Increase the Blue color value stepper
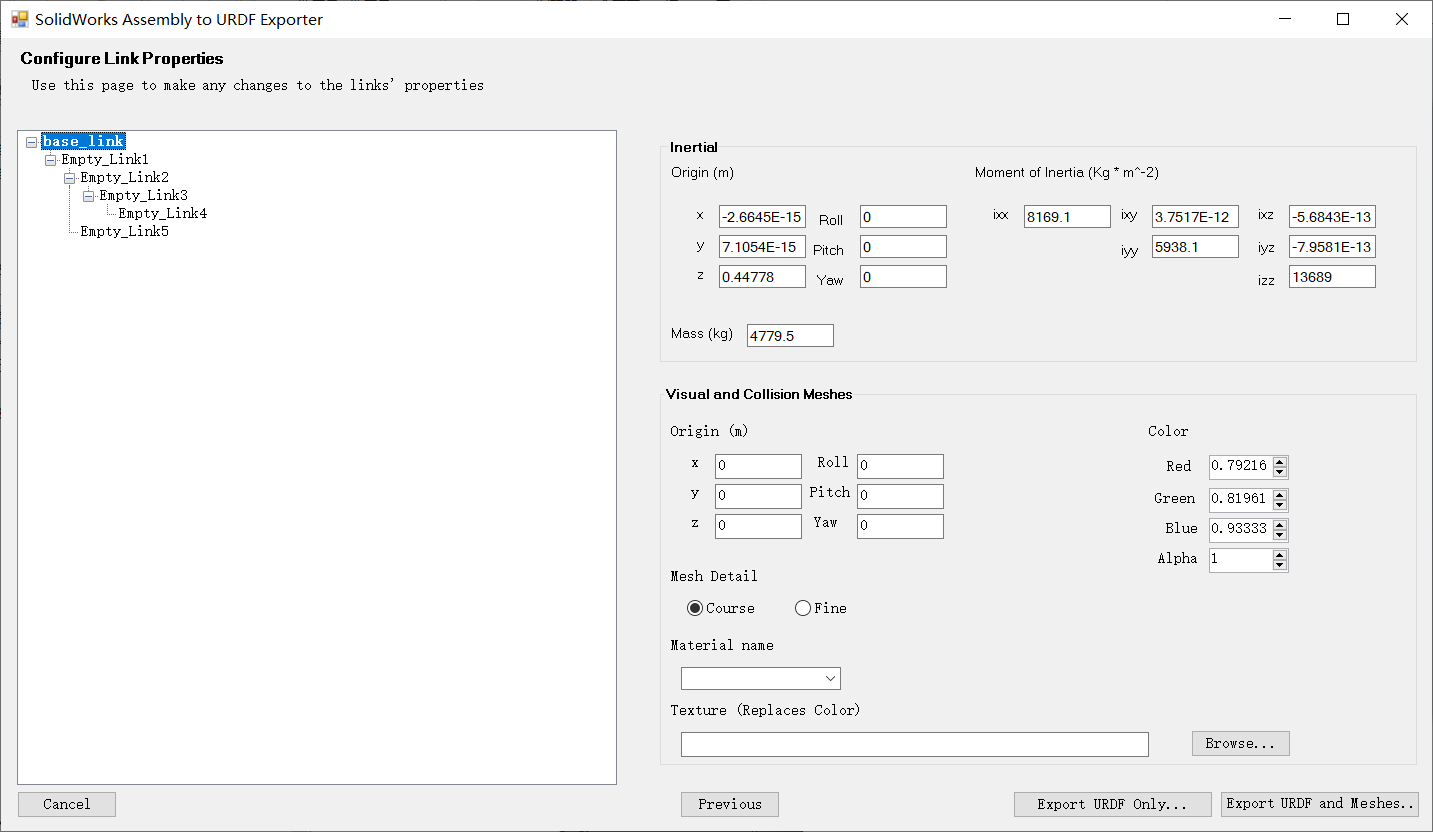The width and height of the screenshot is (1433, 832). pyautogui.click(x=1281, y=524)
